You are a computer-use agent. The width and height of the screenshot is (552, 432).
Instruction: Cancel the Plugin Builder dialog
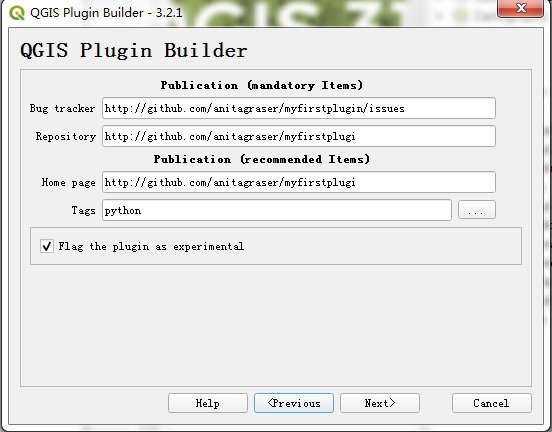491,403
